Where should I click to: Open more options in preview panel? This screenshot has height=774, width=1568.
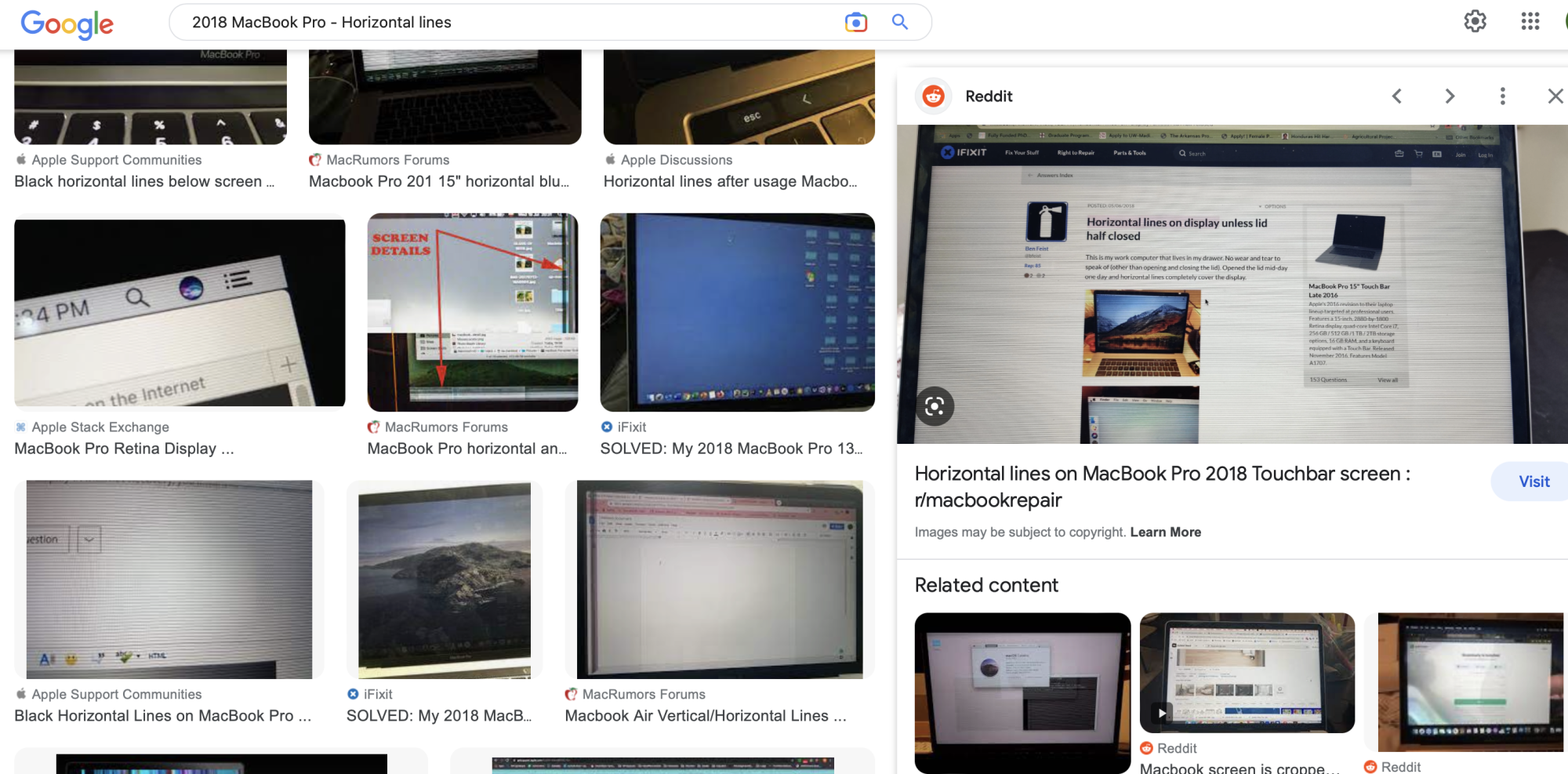1502,96
